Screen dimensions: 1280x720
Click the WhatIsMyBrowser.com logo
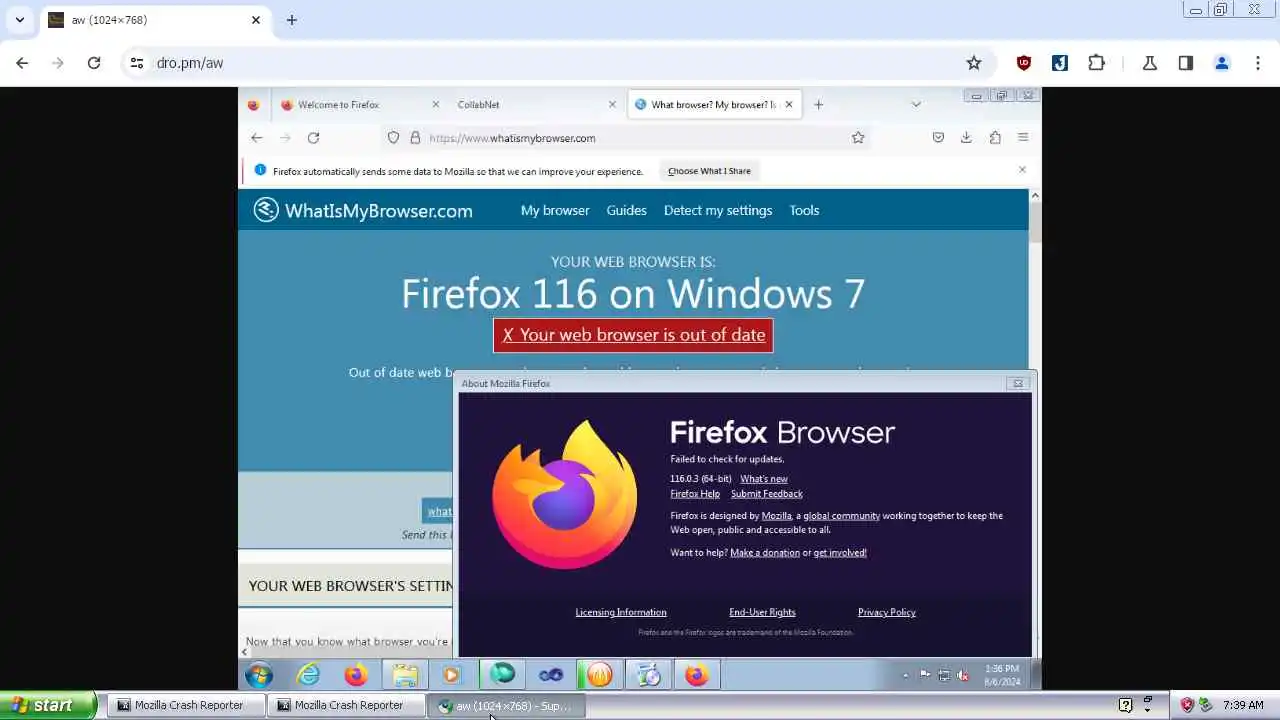click(x=363, y=210)
